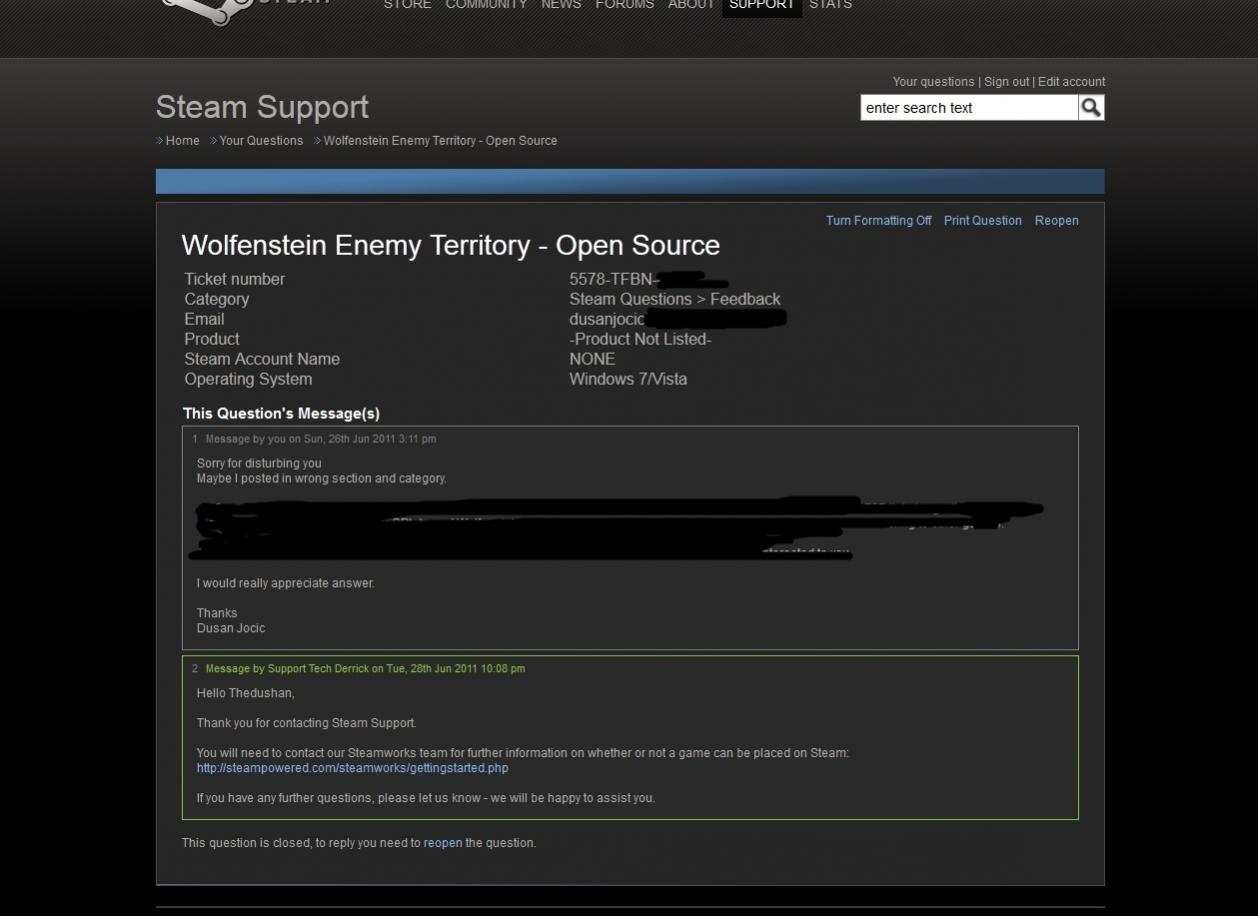Click the highlighted SUPPORT tab

[x=761, y=5]
